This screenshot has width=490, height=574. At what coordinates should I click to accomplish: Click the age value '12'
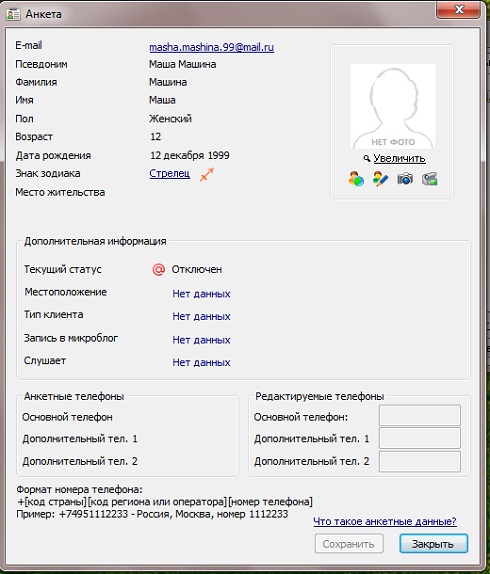pyautogui.click(x=156, y=137)
